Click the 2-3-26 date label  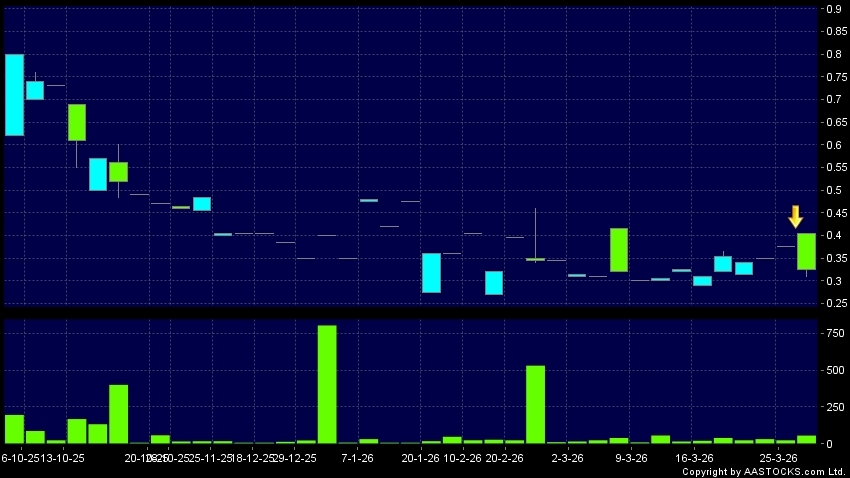click(567, 457)
